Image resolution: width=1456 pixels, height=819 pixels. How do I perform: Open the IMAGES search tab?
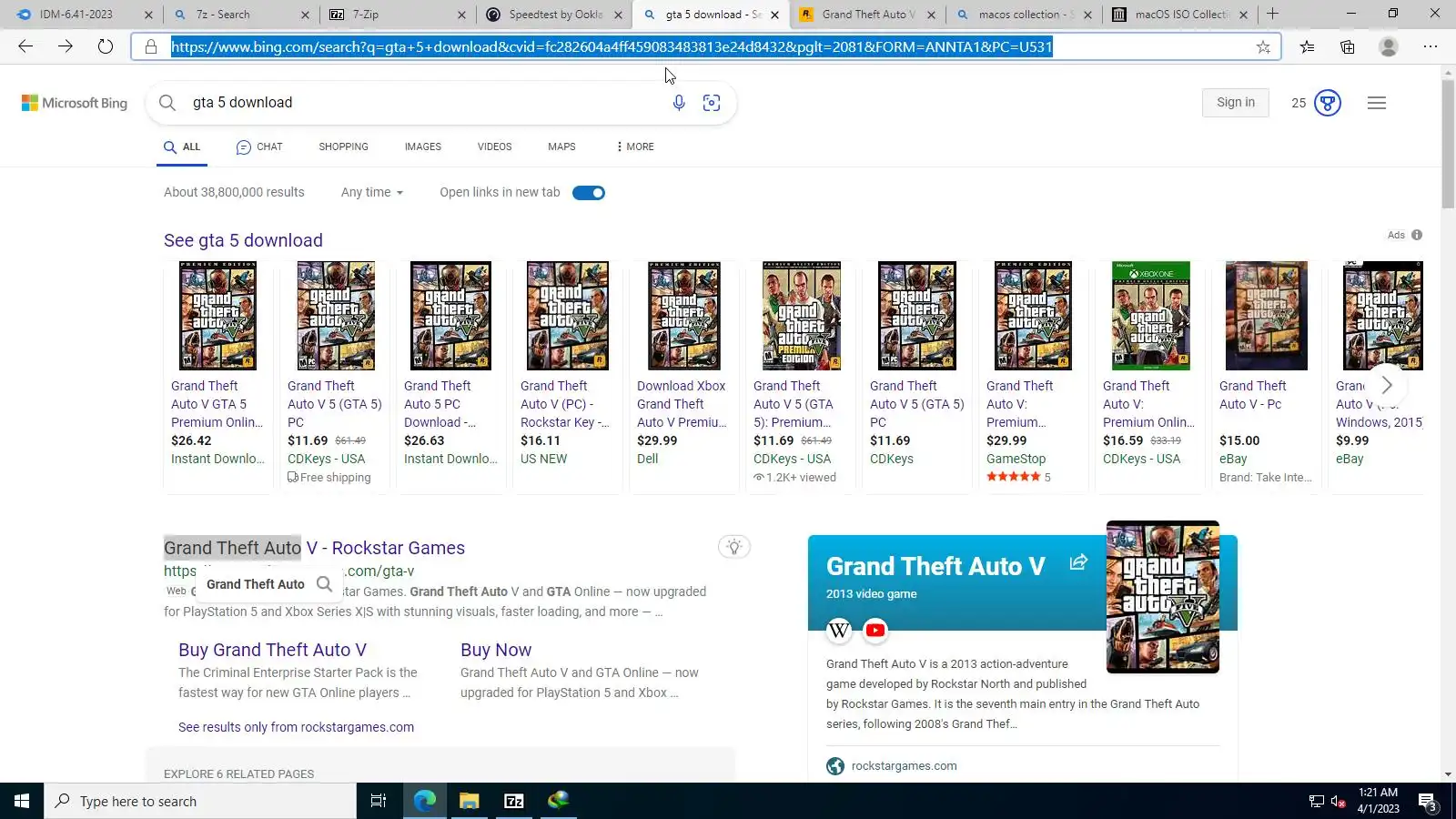point(423,147)
